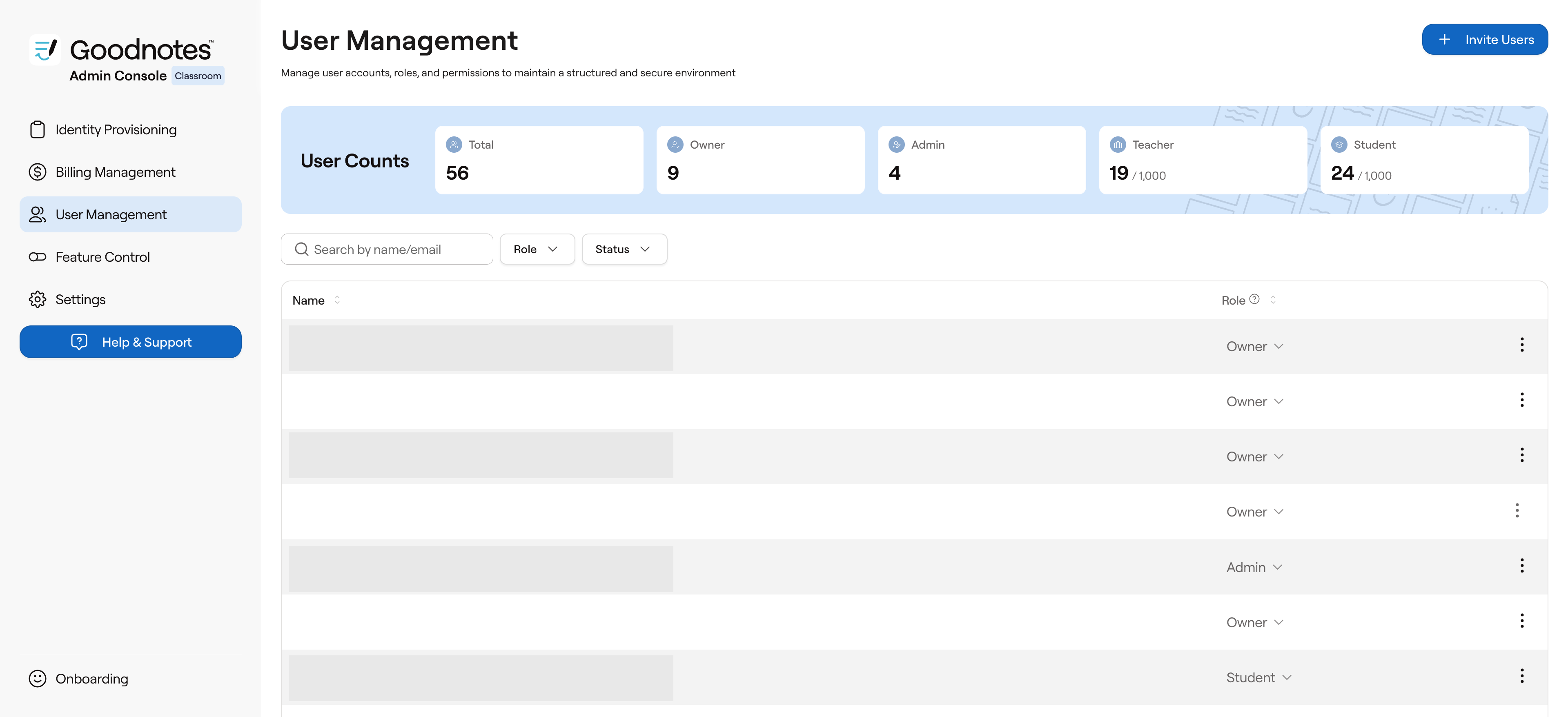1568x717 pixels.
Task: Click the Help & Support button
Action: [130, 342]
